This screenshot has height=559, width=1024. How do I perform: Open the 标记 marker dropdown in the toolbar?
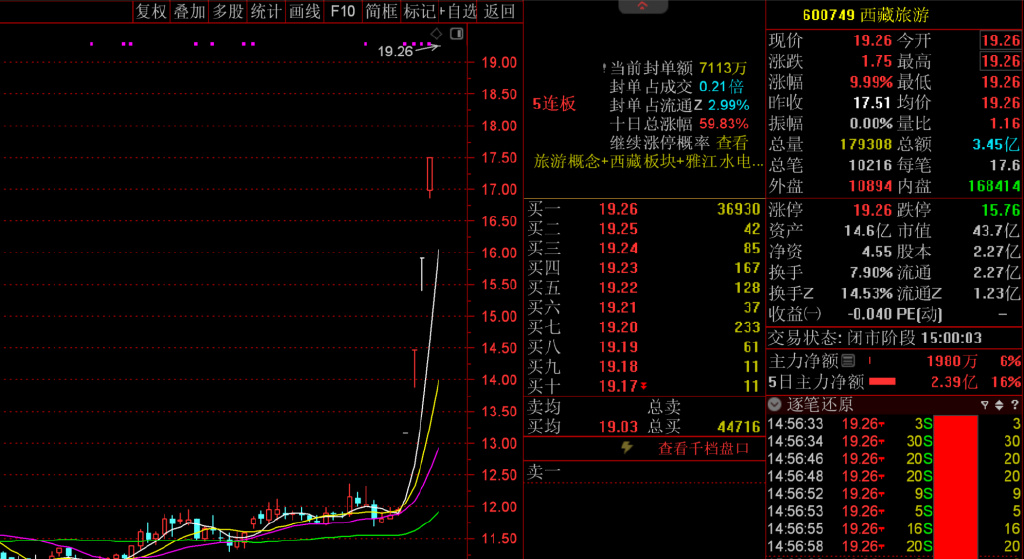pos(420,11)
